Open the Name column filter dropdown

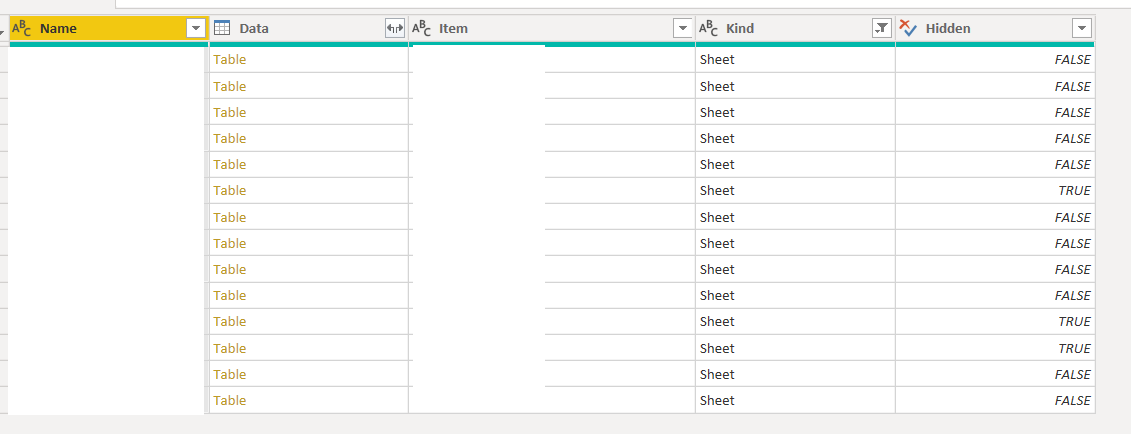(196, 29)
